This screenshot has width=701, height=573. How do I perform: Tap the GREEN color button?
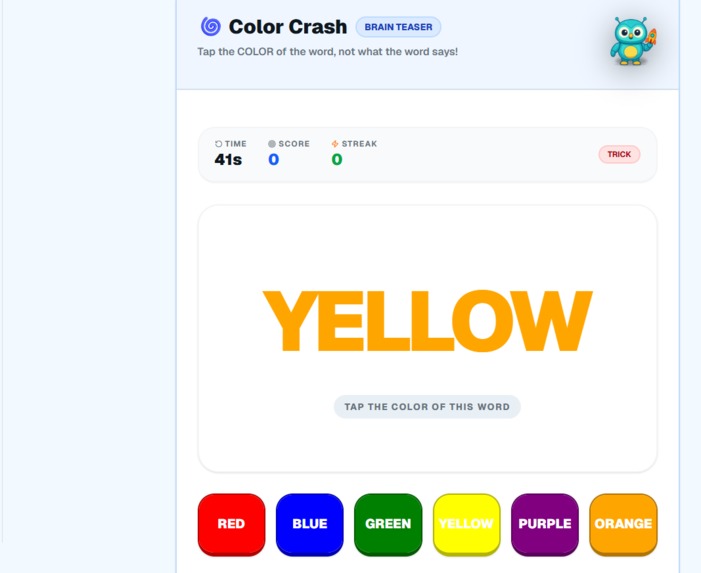(x=388, y=524)
